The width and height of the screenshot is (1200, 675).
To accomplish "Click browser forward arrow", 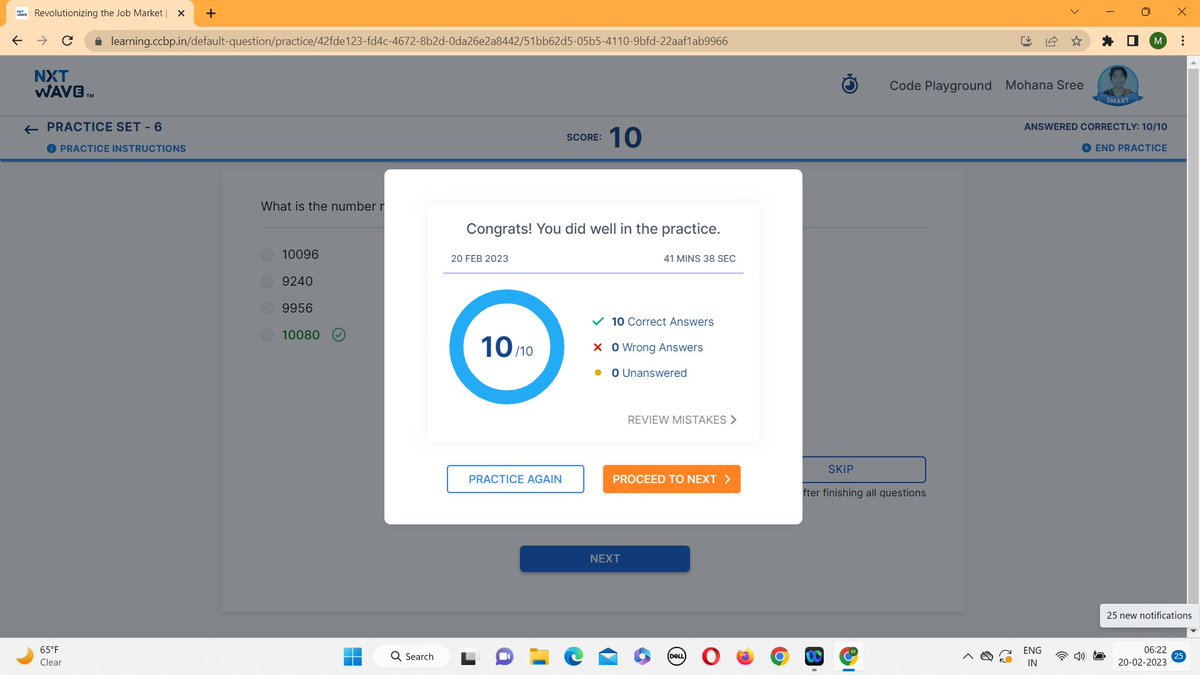I will [x=42, y=41].
